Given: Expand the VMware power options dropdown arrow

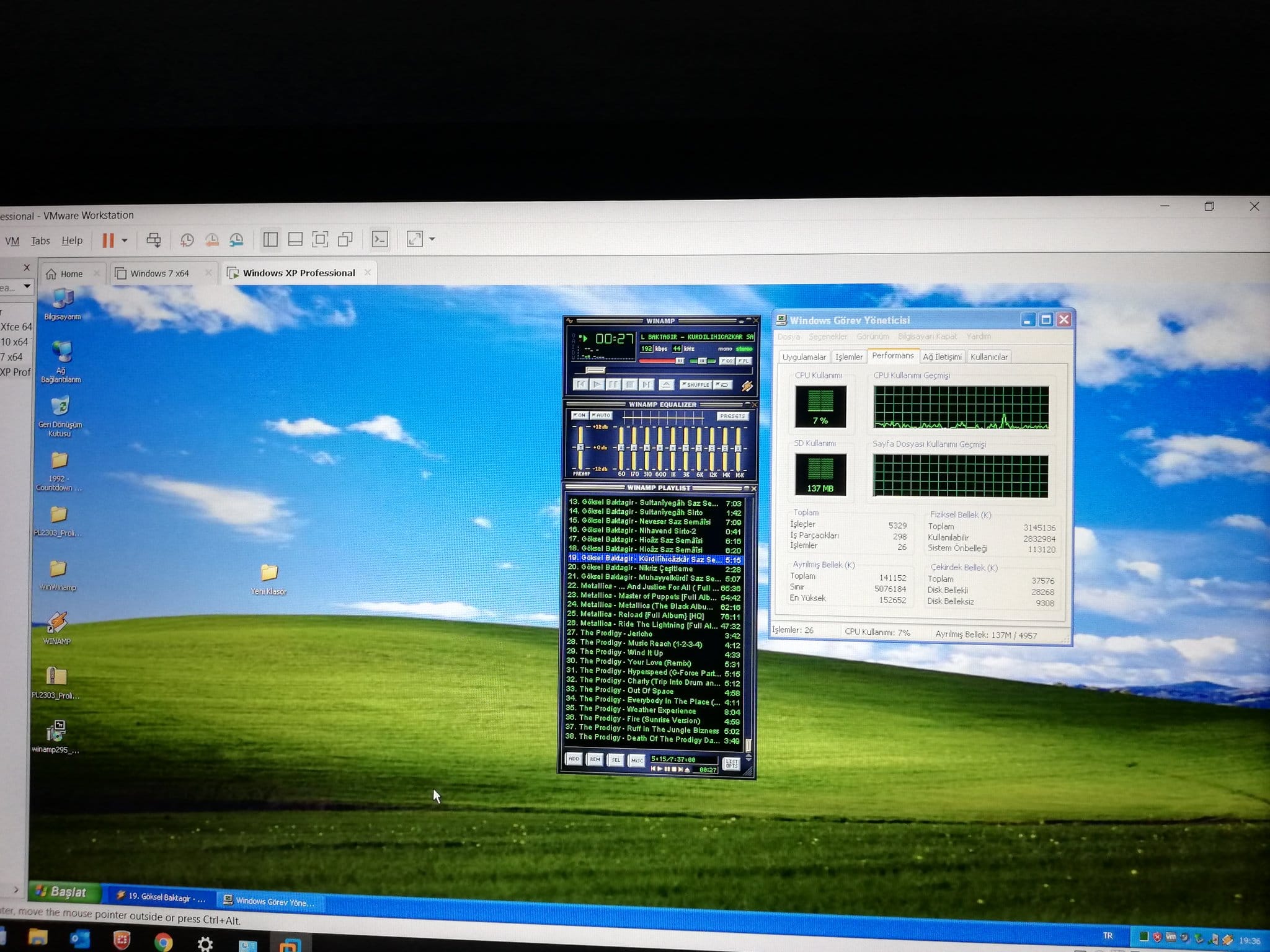Looking at the screenshot, I should coord(125,240).
